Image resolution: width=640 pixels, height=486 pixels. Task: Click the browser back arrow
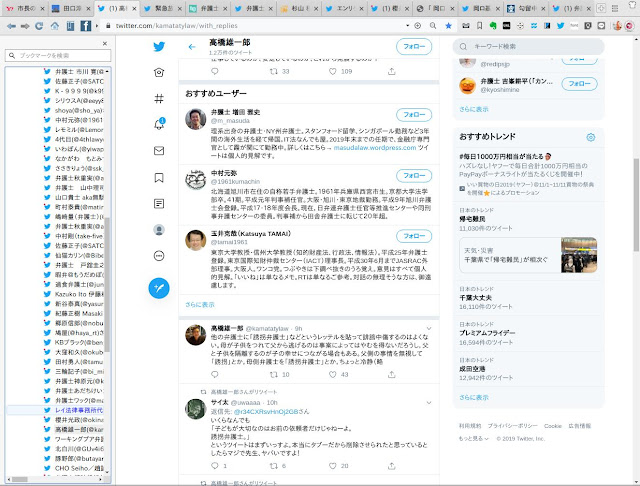click(x=11, y=26)
